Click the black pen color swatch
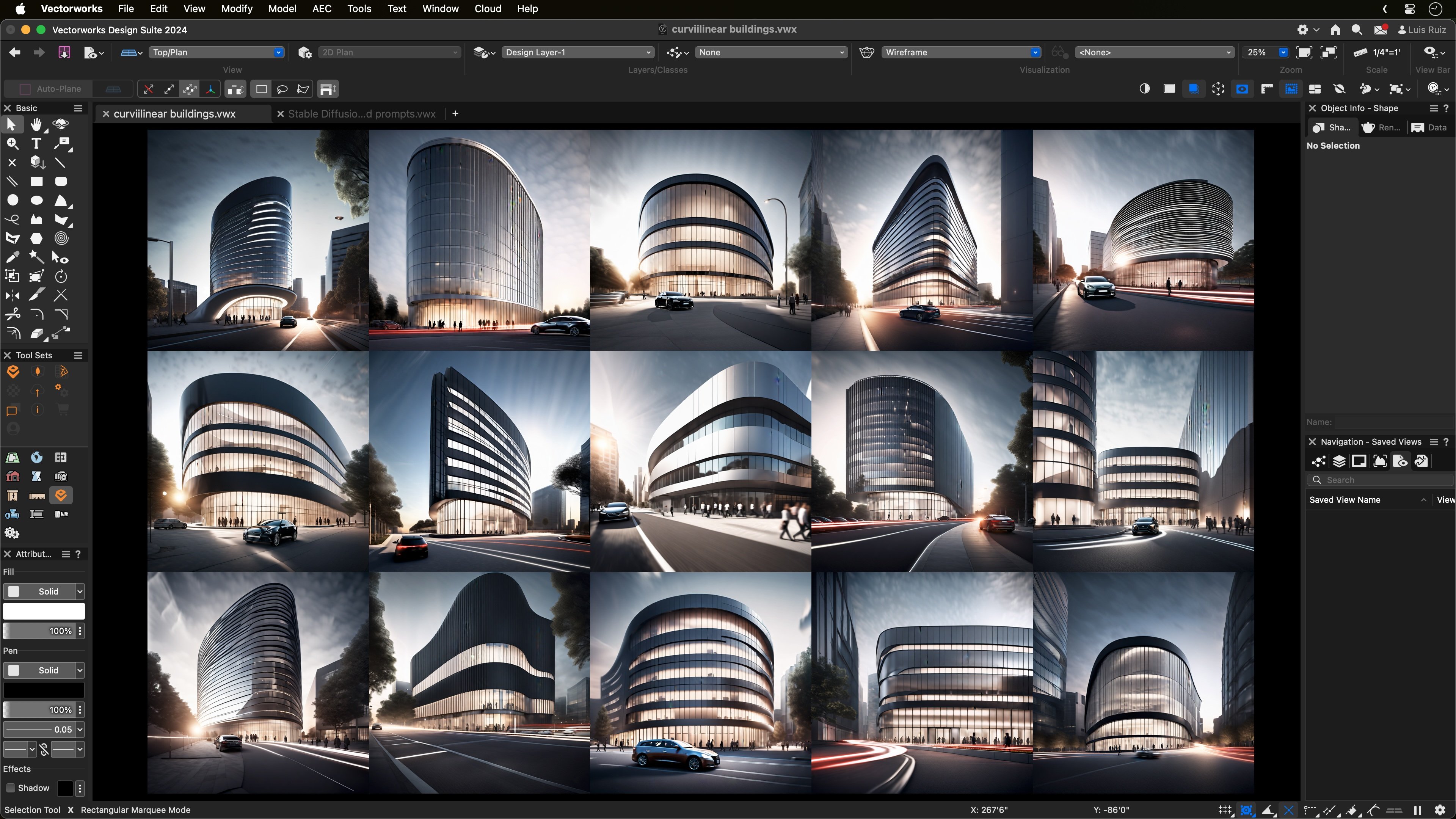This screenshot has width=1456, height=819. (x=44, y=690)
